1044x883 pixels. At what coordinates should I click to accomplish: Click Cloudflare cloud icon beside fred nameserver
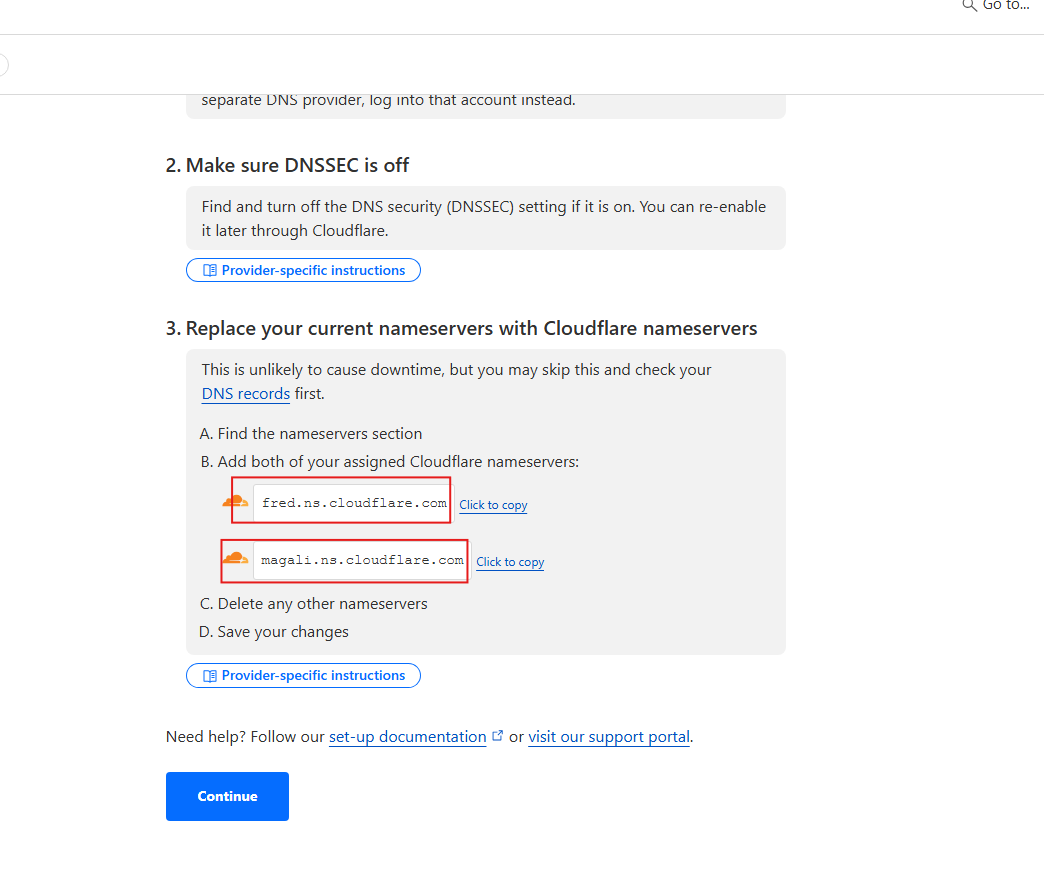[235, 502]
